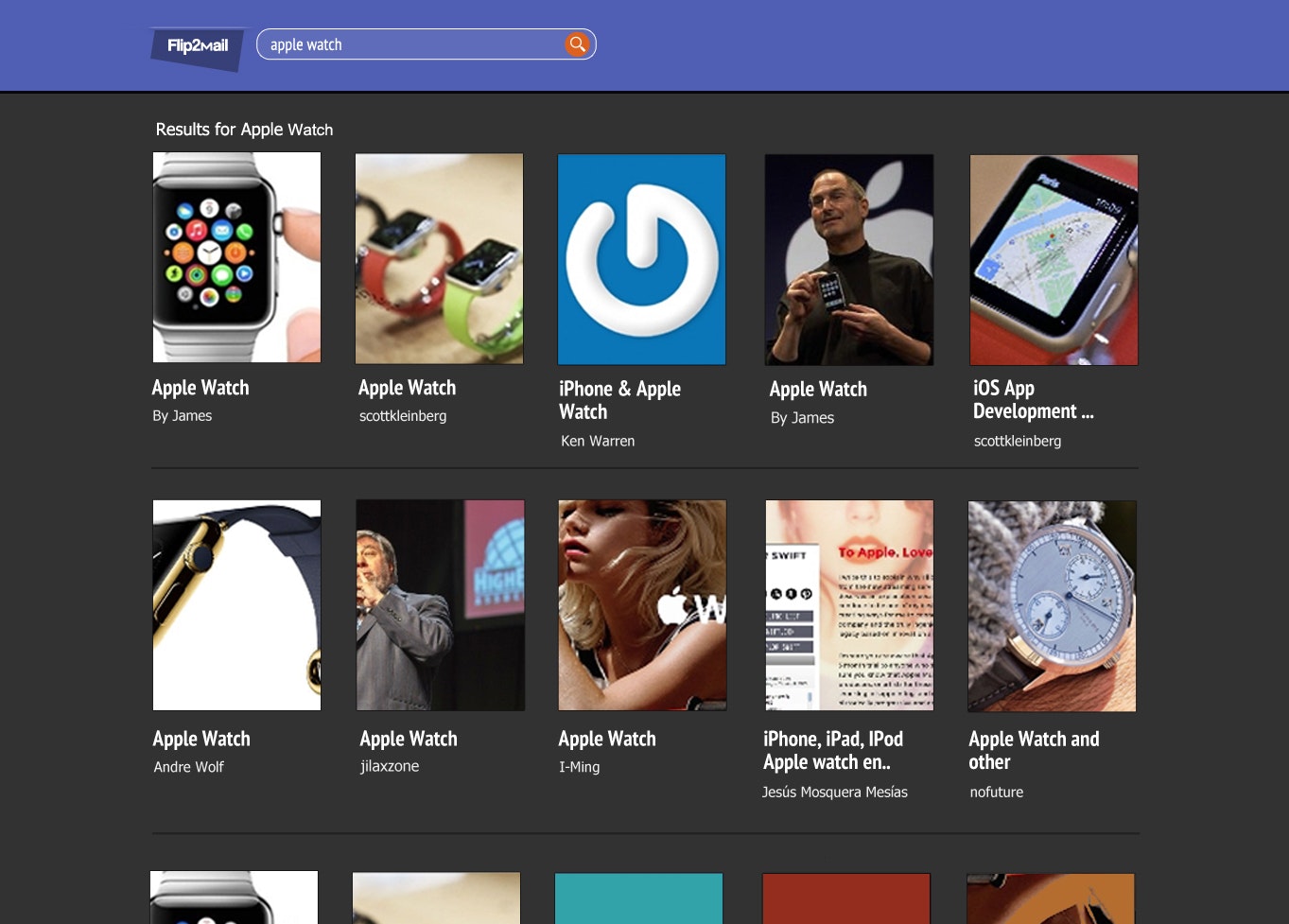Viewport: 1289px width, 924px height.
Task: Open the gold watch with navy band thumbnail
Action: [236, 605]
